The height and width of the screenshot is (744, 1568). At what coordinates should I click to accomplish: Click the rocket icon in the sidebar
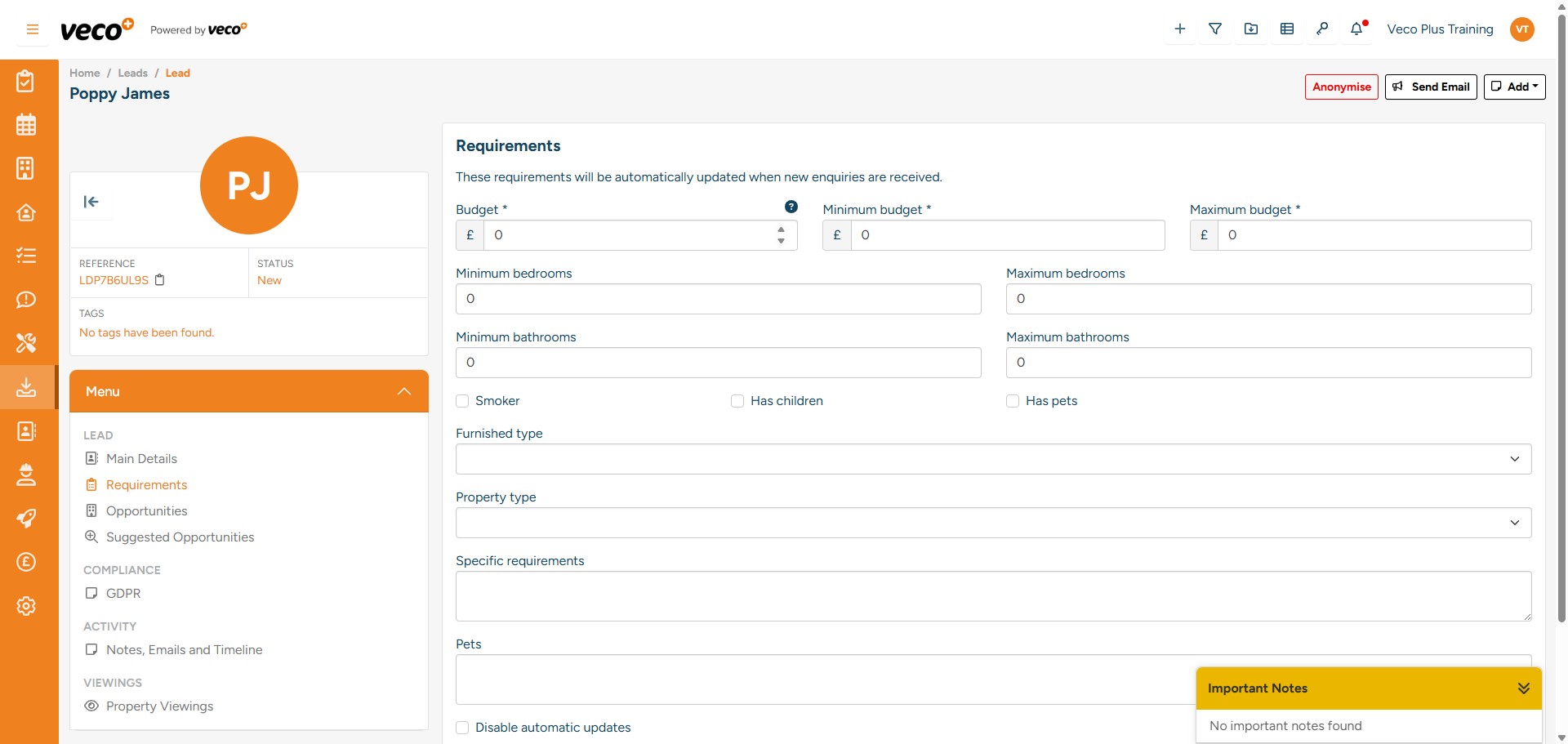(26, 519)
